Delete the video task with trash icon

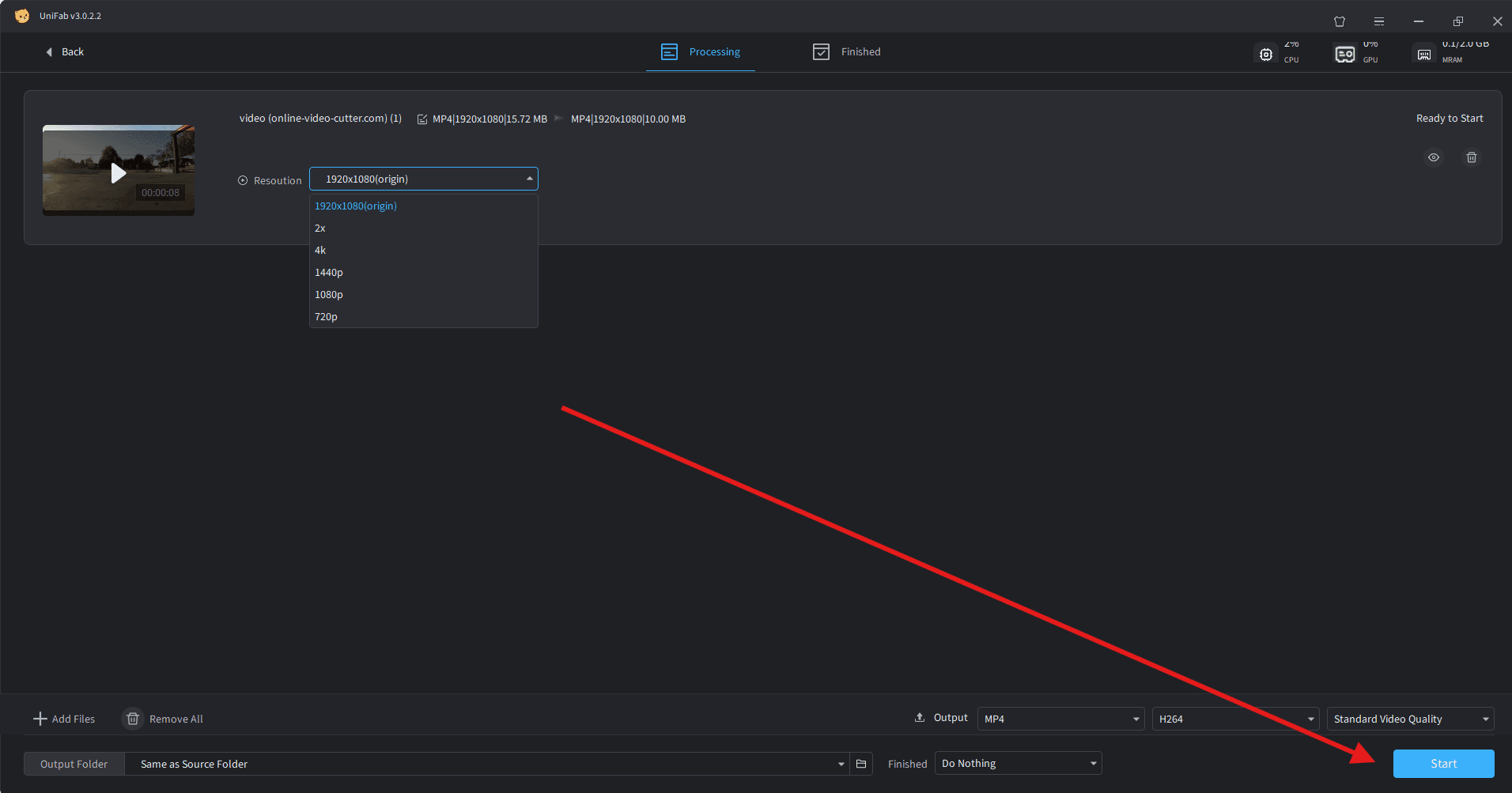coord(1471,157)
